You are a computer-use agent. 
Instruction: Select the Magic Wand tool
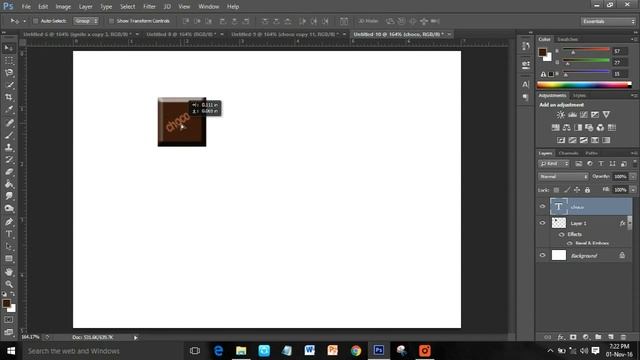(9, 85)
